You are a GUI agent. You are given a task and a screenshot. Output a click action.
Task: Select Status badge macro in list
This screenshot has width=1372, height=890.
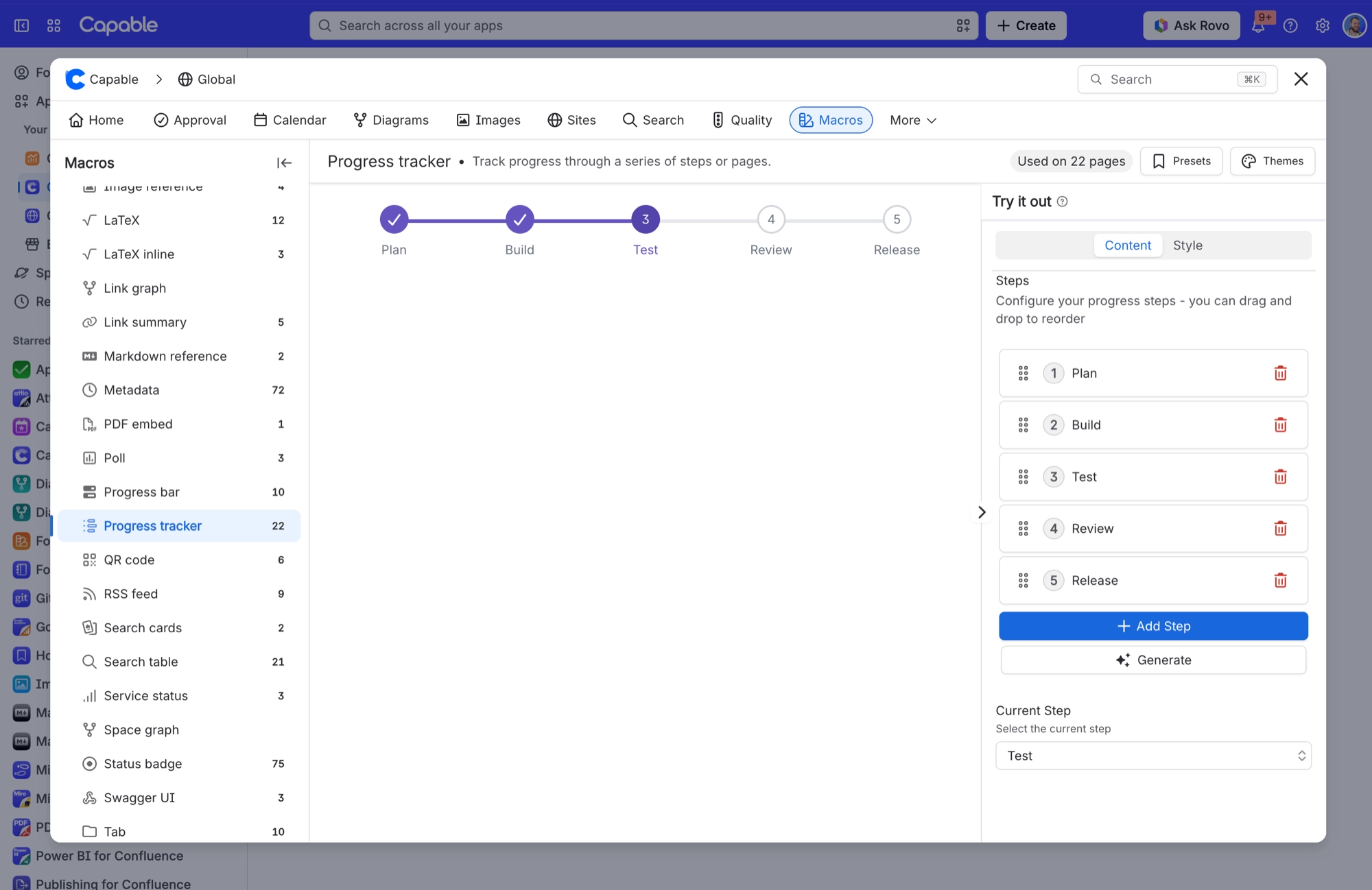[x=180, y=764]
